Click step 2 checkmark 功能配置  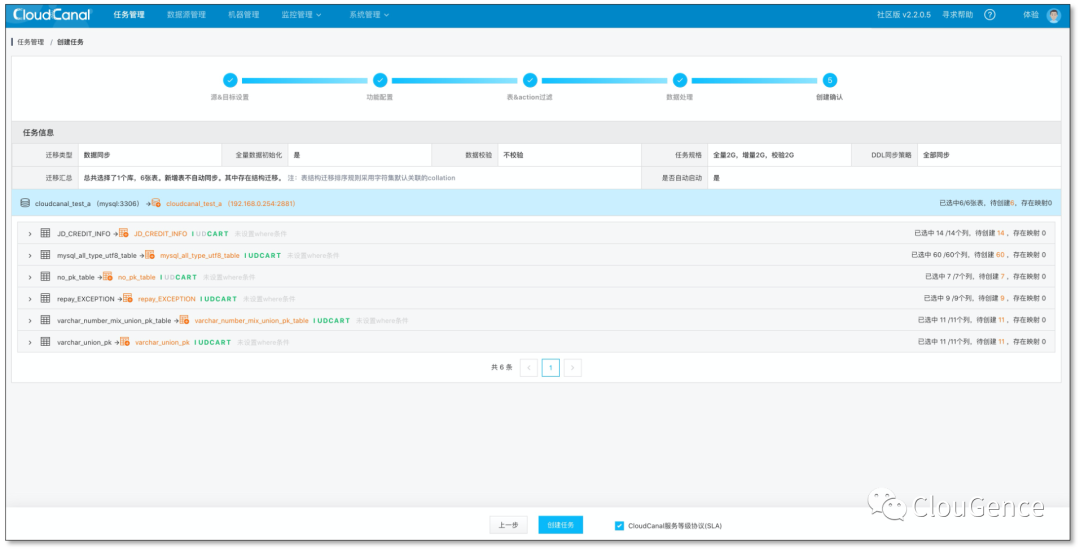coord(380,81)
